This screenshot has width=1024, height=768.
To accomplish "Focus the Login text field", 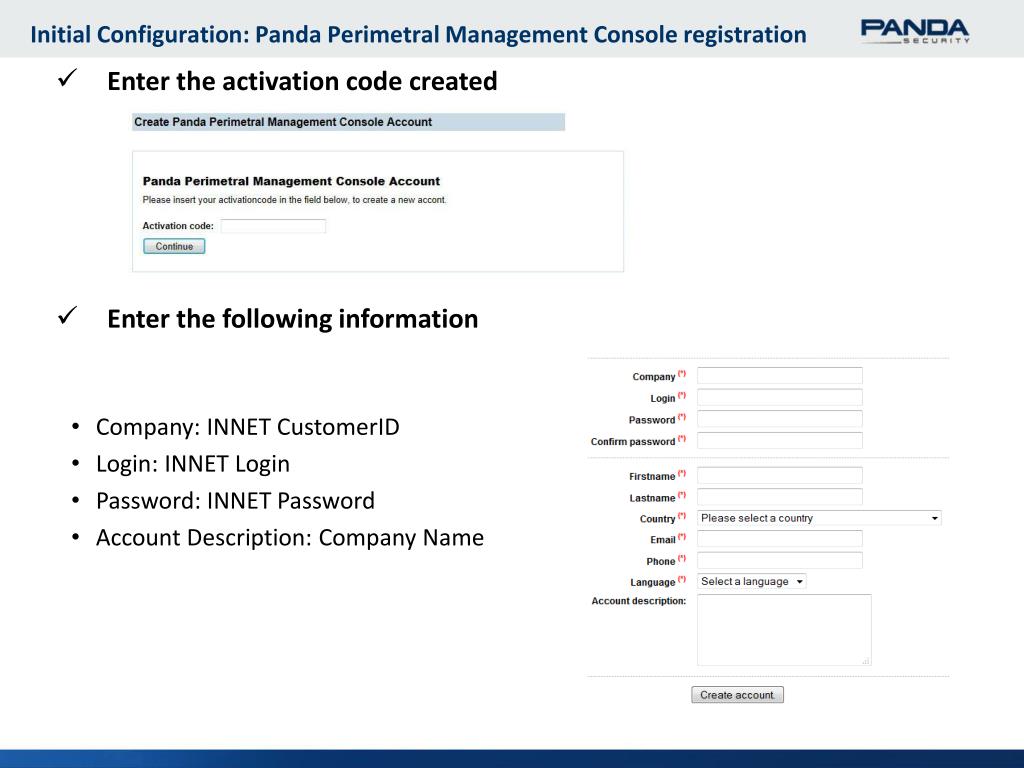I will [x=780, y=397].
